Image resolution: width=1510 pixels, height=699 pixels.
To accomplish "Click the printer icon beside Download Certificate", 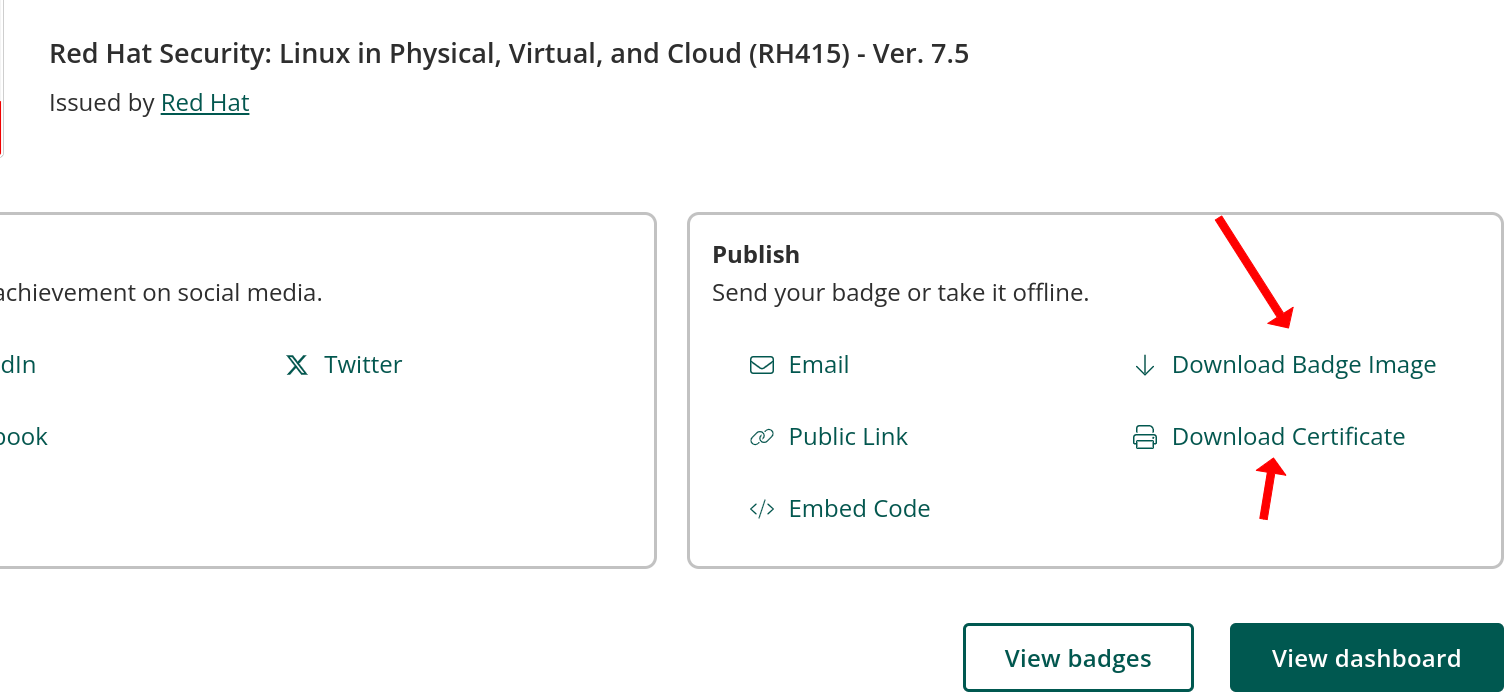I will point(1144,436).
